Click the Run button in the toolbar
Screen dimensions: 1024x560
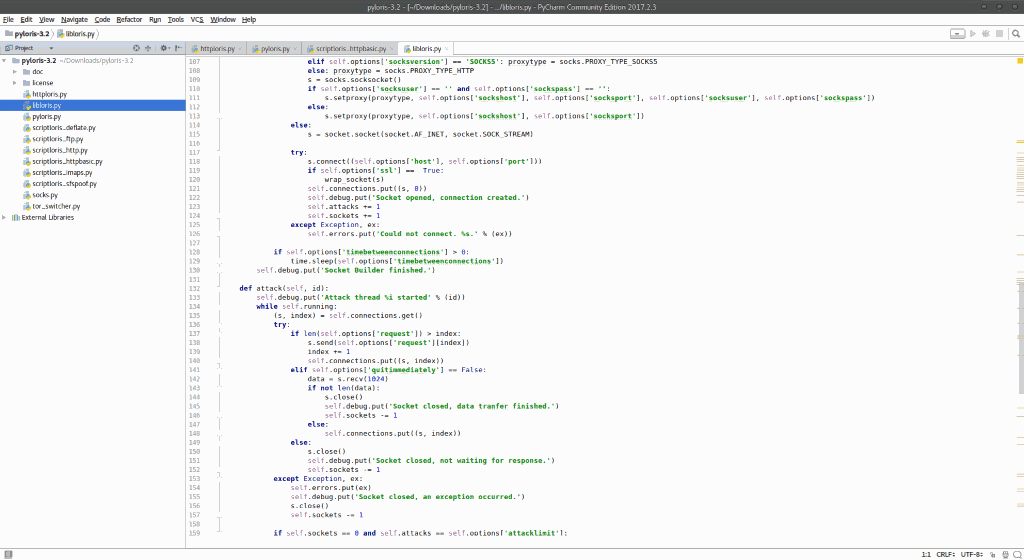click(x=972, y=33)
